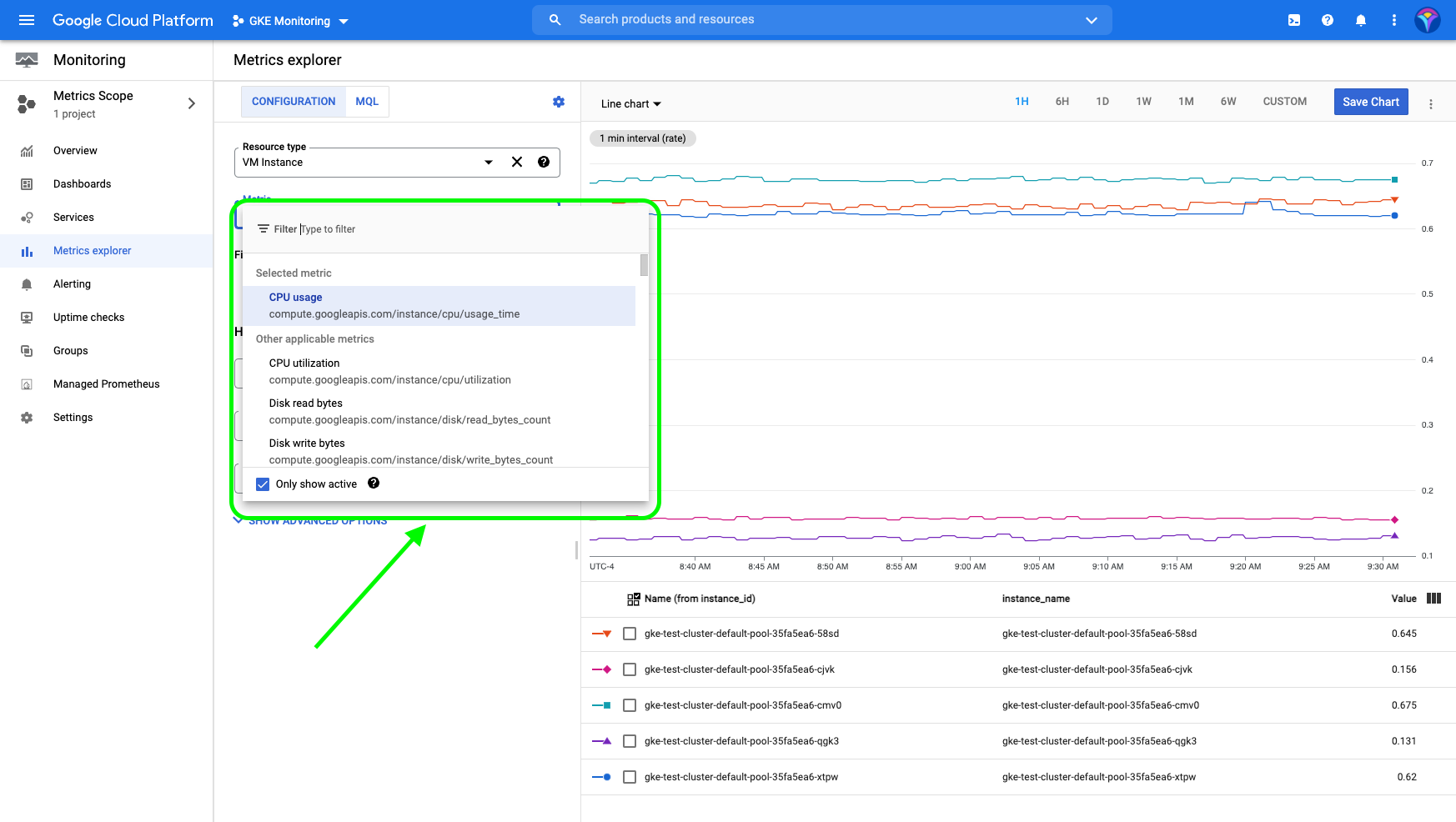Click the Metrics Scope icon
Screen dimensions: 1456x822
[27, 104]
